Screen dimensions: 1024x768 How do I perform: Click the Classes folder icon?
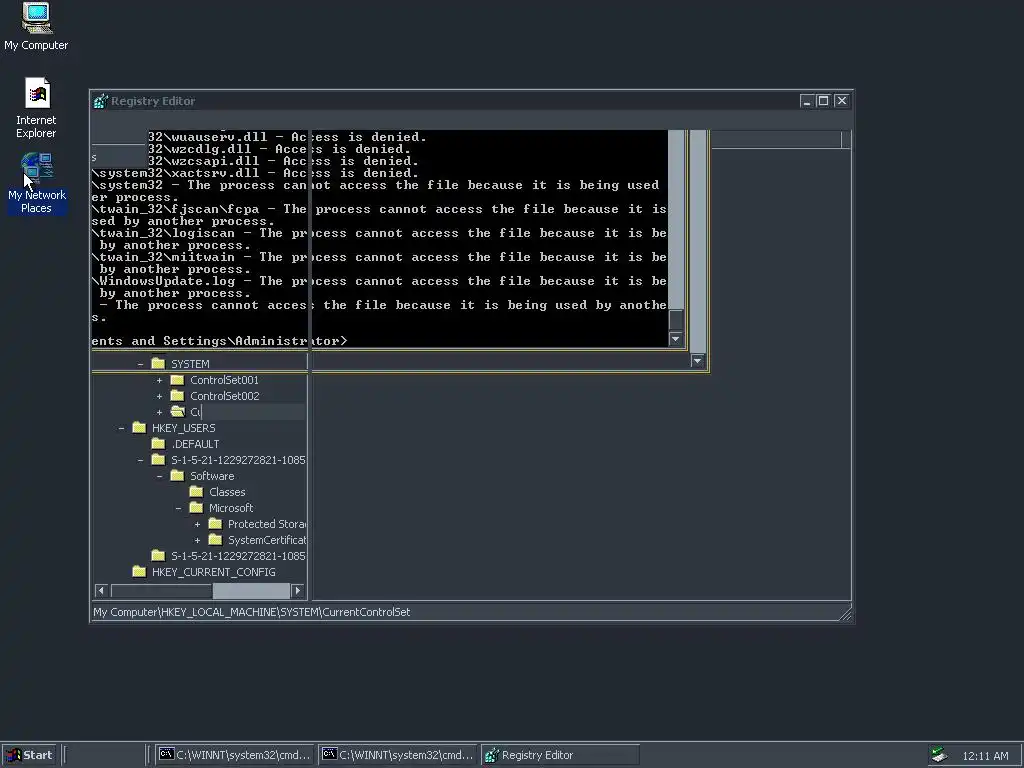196,492
